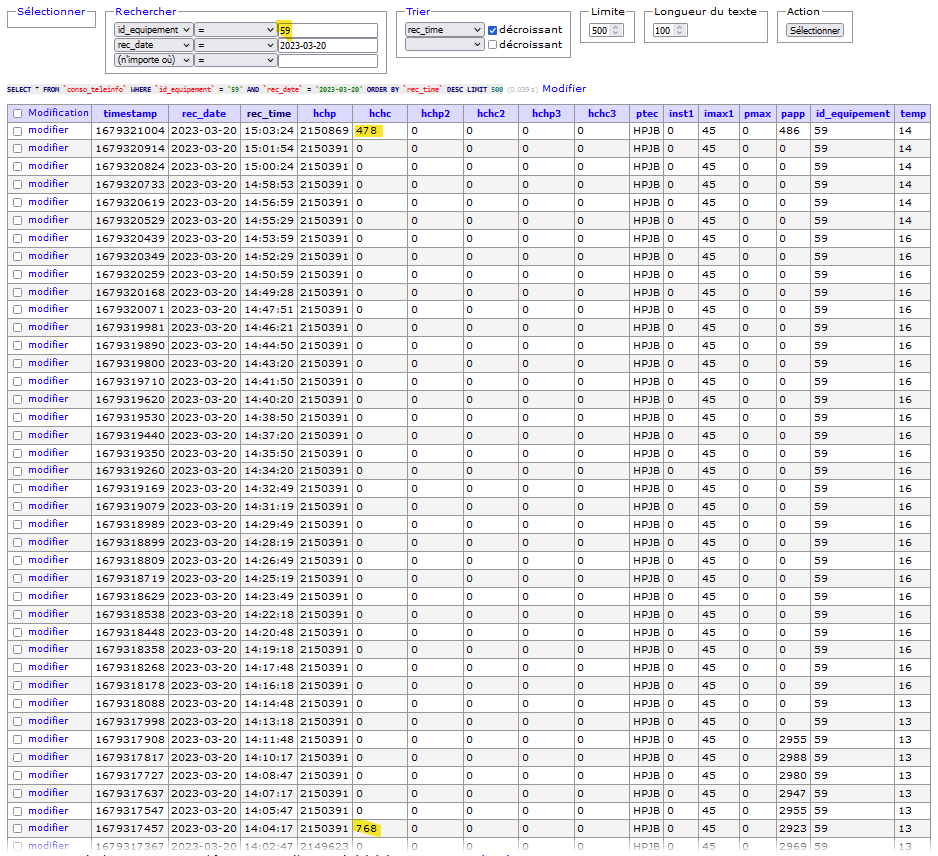Screen dimensions: 938x856
Task: Open the rec_date column dropdown in Rechercher
Action: [x=153, y=46]
